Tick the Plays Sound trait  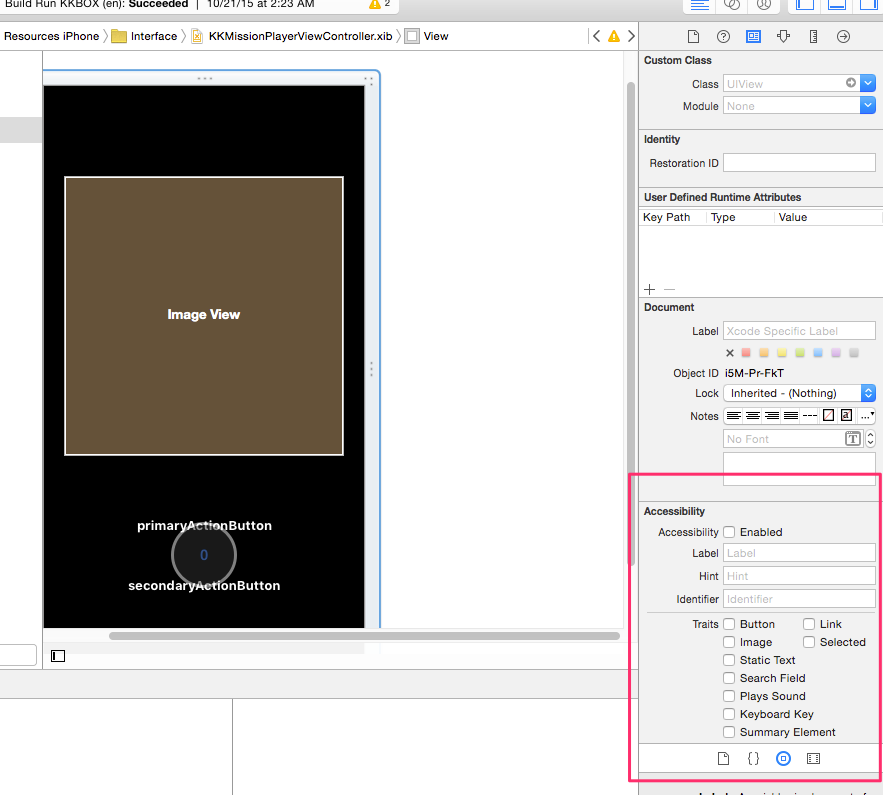tap(729, 696)
